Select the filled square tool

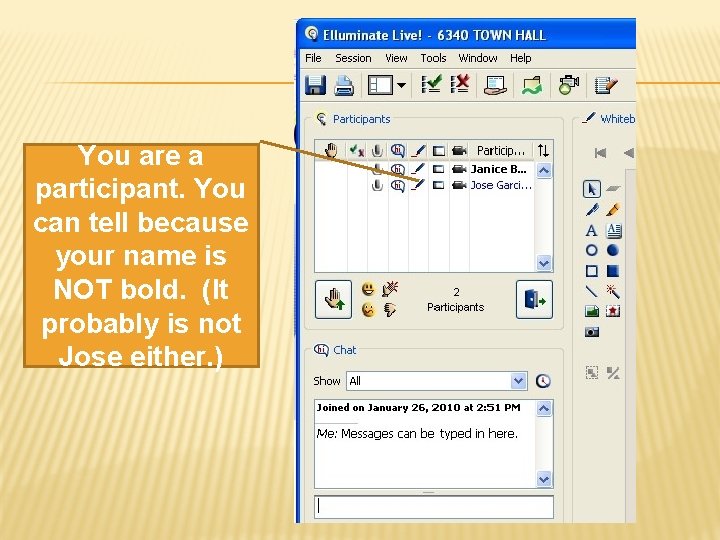(613, 271)
